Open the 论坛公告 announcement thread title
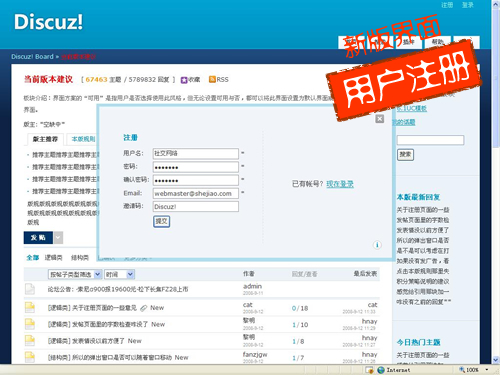The image size is (500, 375). point(118,289)
